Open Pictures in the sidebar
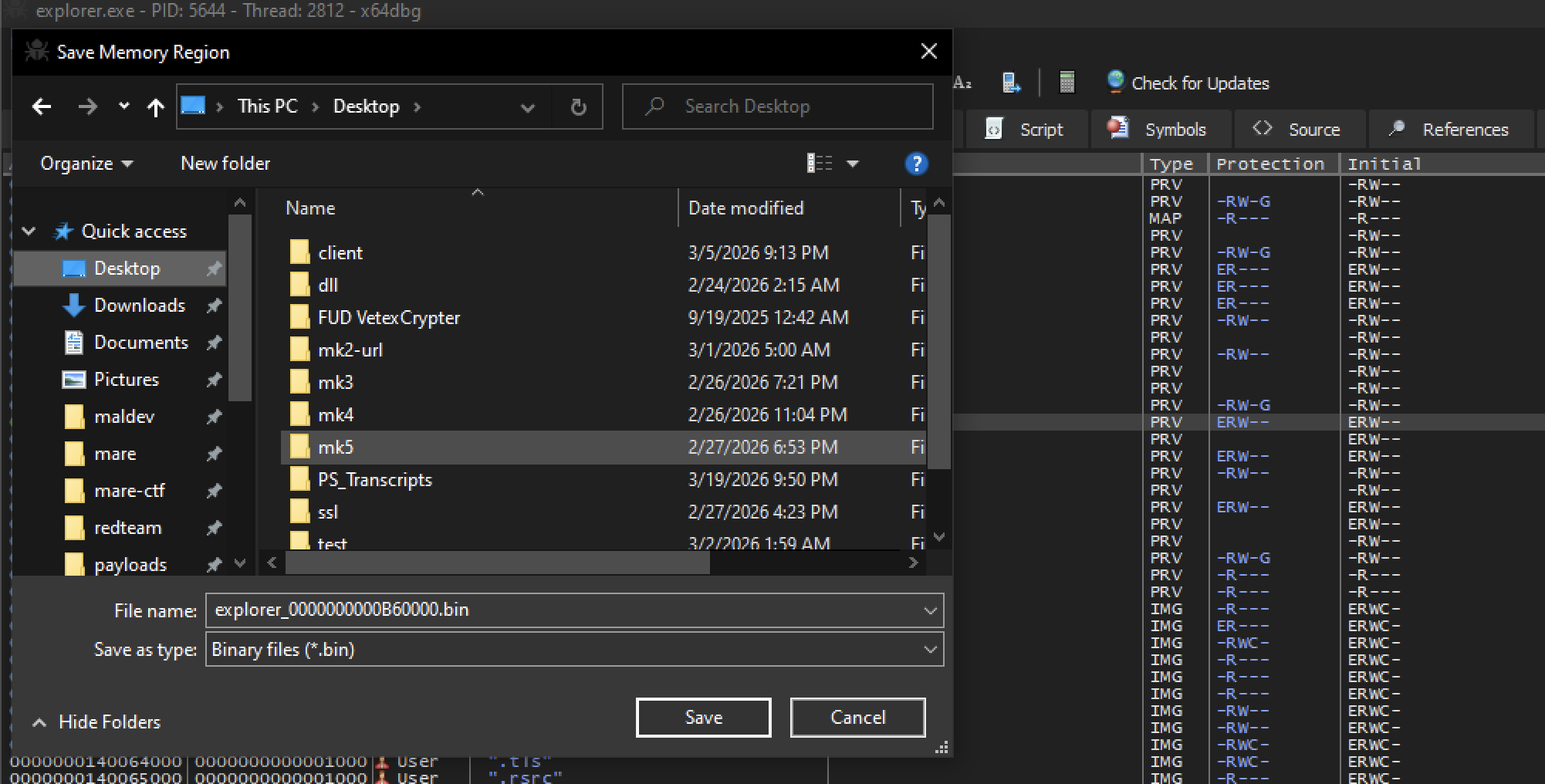 pos(127,380)
